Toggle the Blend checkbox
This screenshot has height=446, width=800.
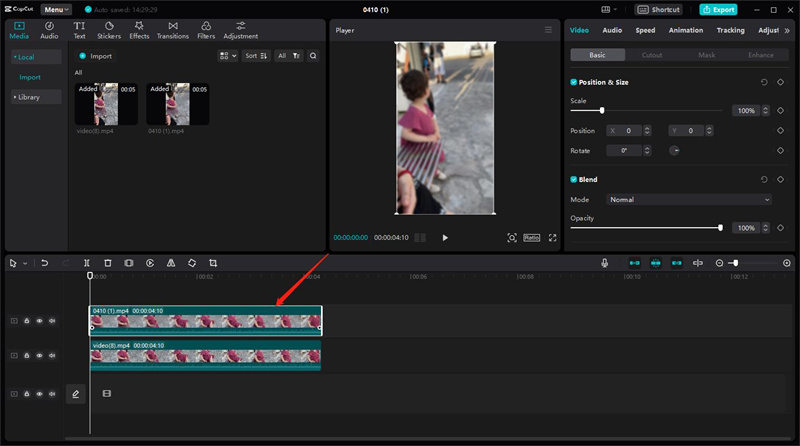tap(573, 180)
